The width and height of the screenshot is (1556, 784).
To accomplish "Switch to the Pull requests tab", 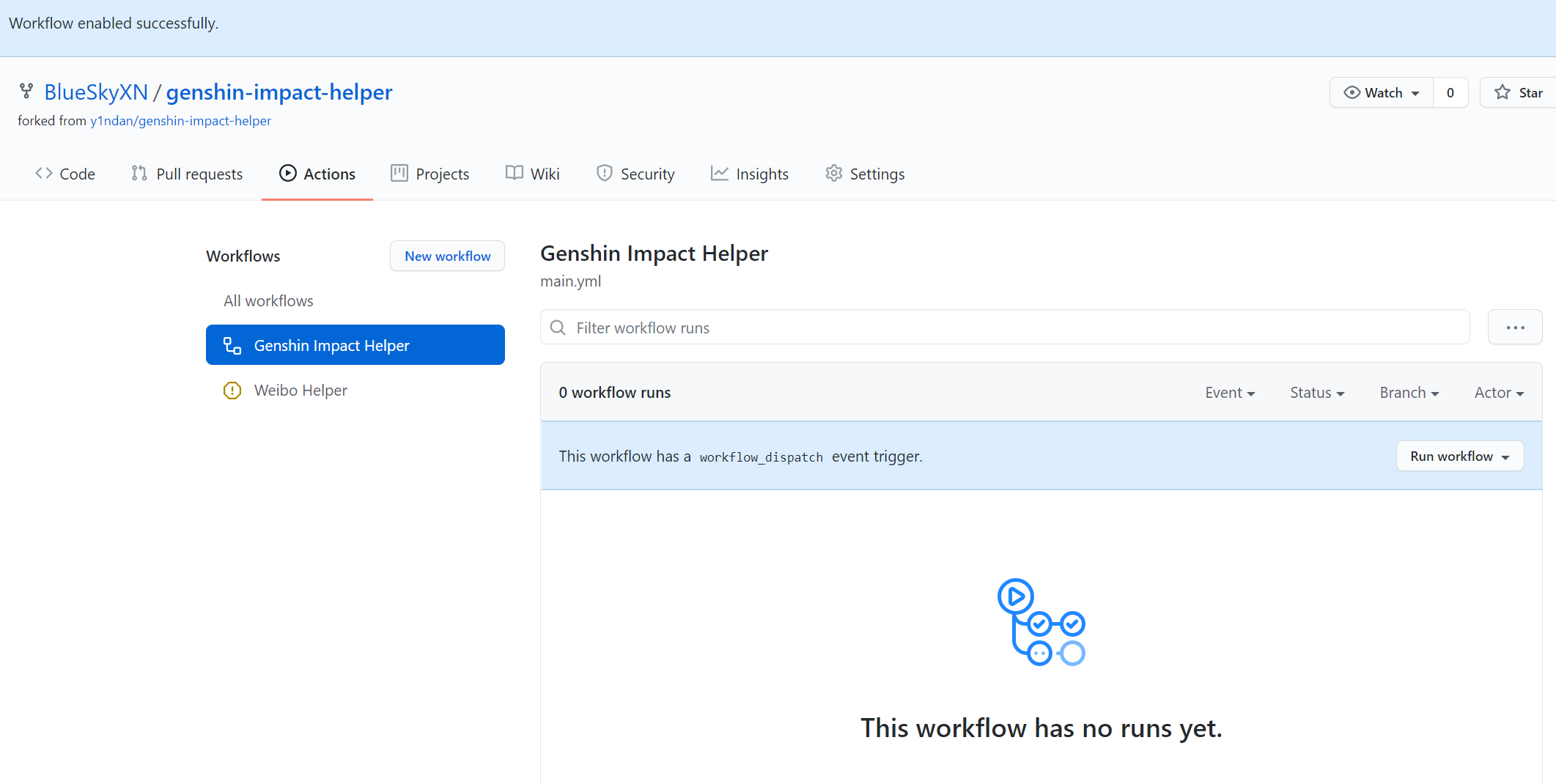I will click(187, 174).
